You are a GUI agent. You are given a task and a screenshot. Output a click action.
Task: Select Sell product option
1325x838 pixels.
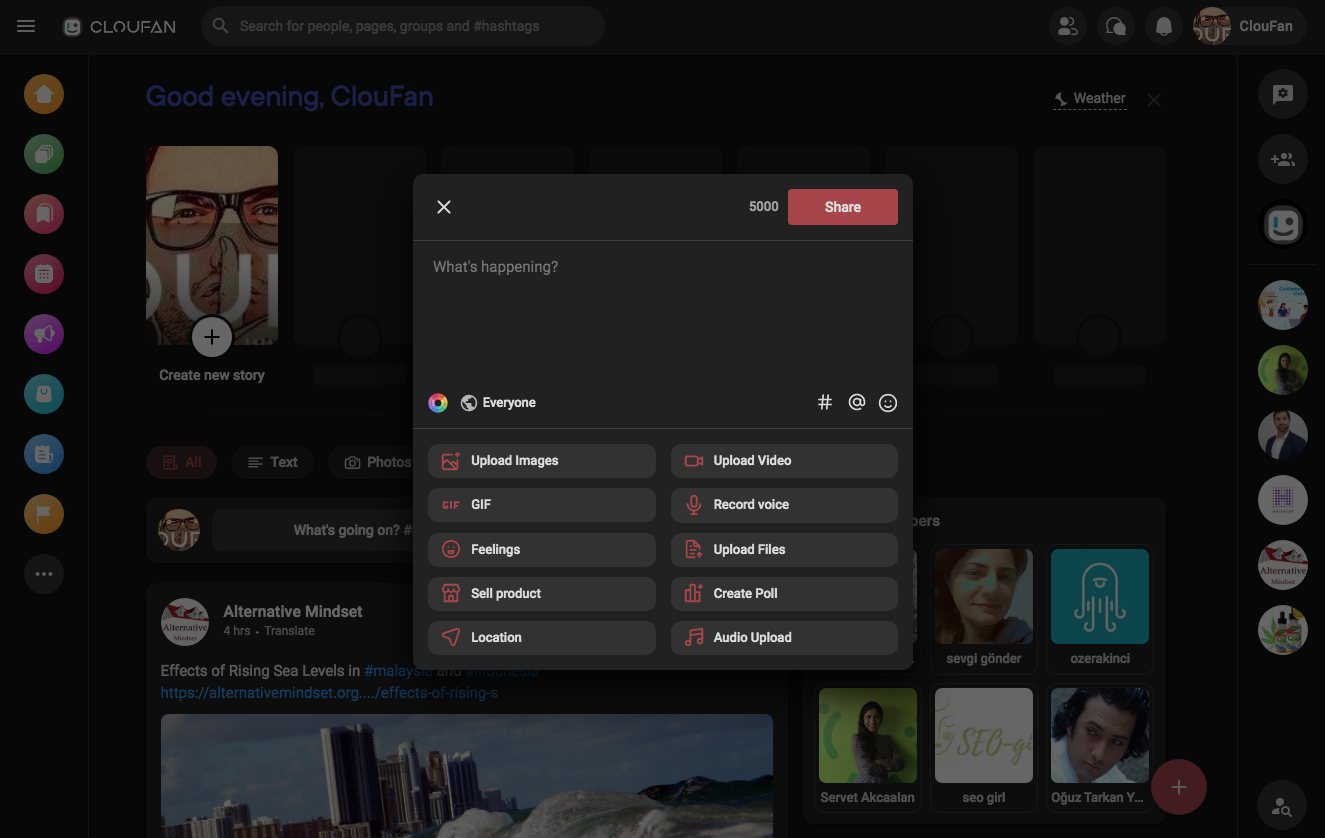pyautogui.click(x=542, y=593)
